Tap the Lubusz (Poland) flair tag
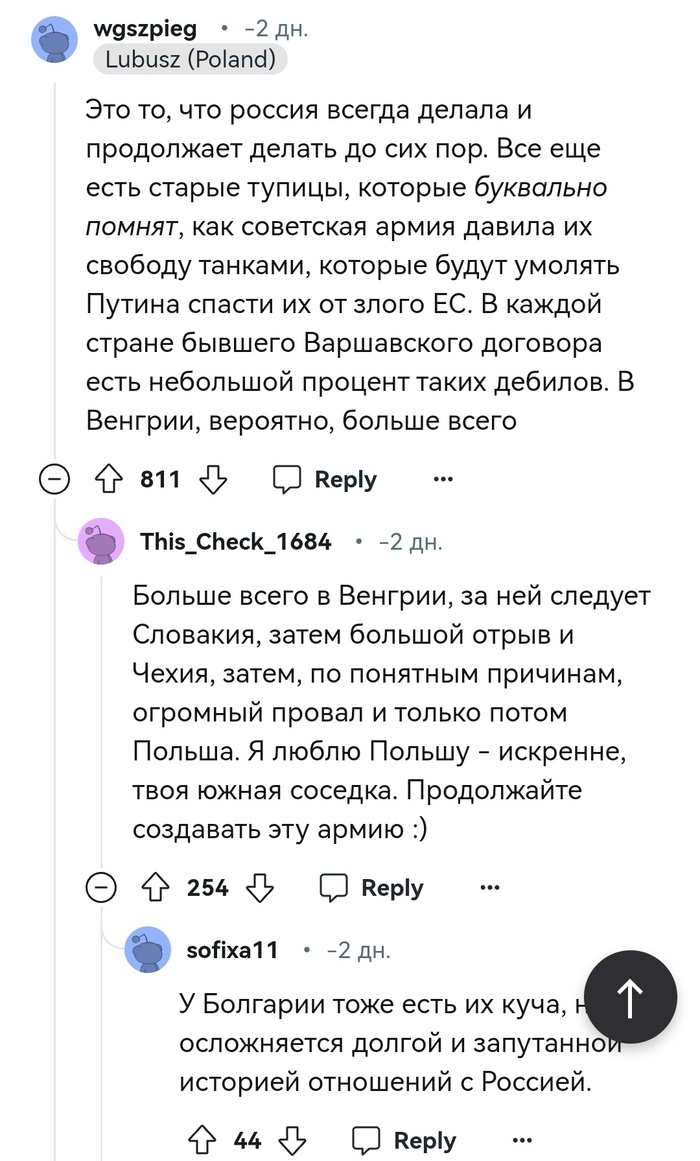The image size is (700, 1161). 190,60
